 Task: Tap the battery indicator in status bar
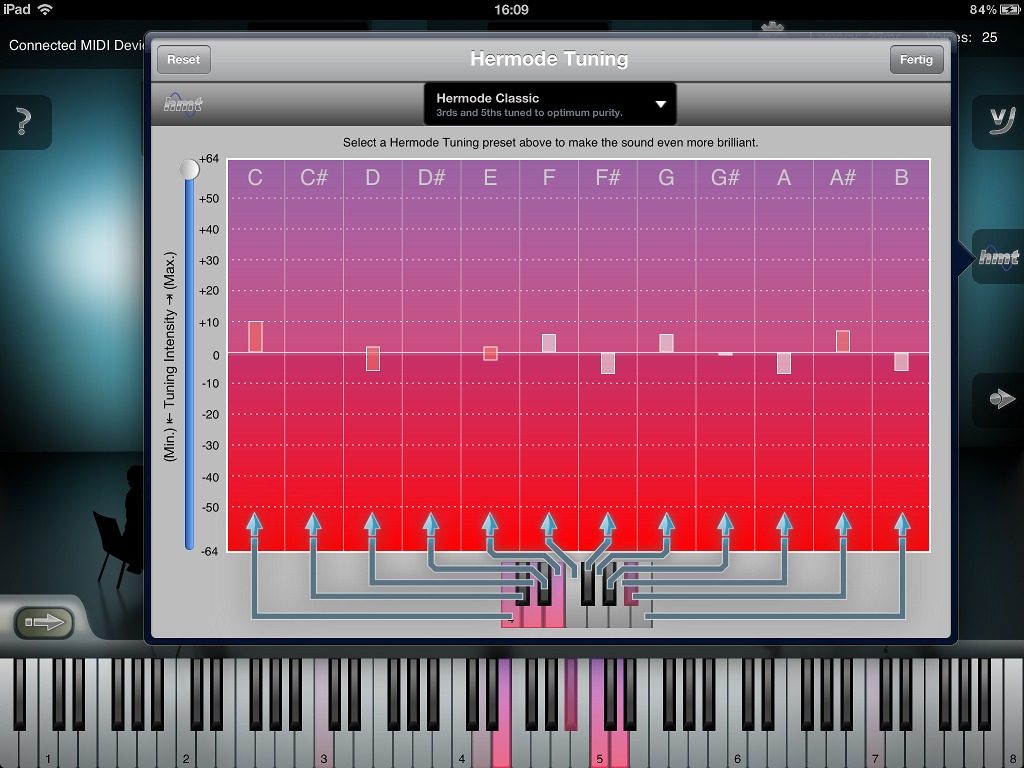[1006, 9]
